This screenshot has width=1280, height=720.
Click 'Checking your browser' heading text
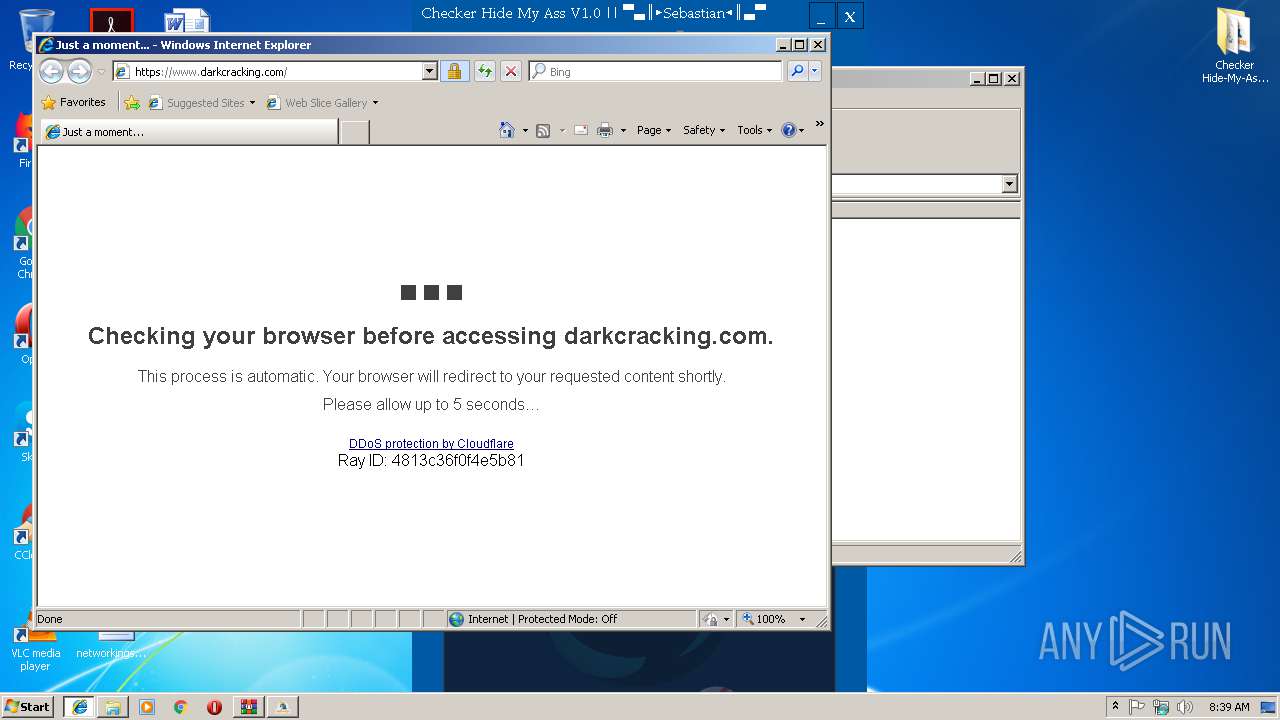tap(431, 336)
